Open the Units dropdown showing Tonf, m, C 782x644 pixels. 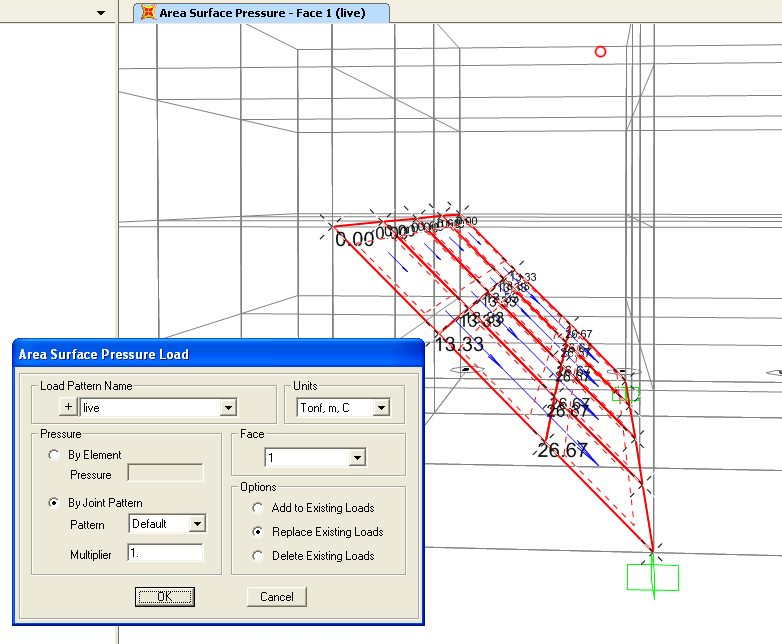[x=382, y=408]
